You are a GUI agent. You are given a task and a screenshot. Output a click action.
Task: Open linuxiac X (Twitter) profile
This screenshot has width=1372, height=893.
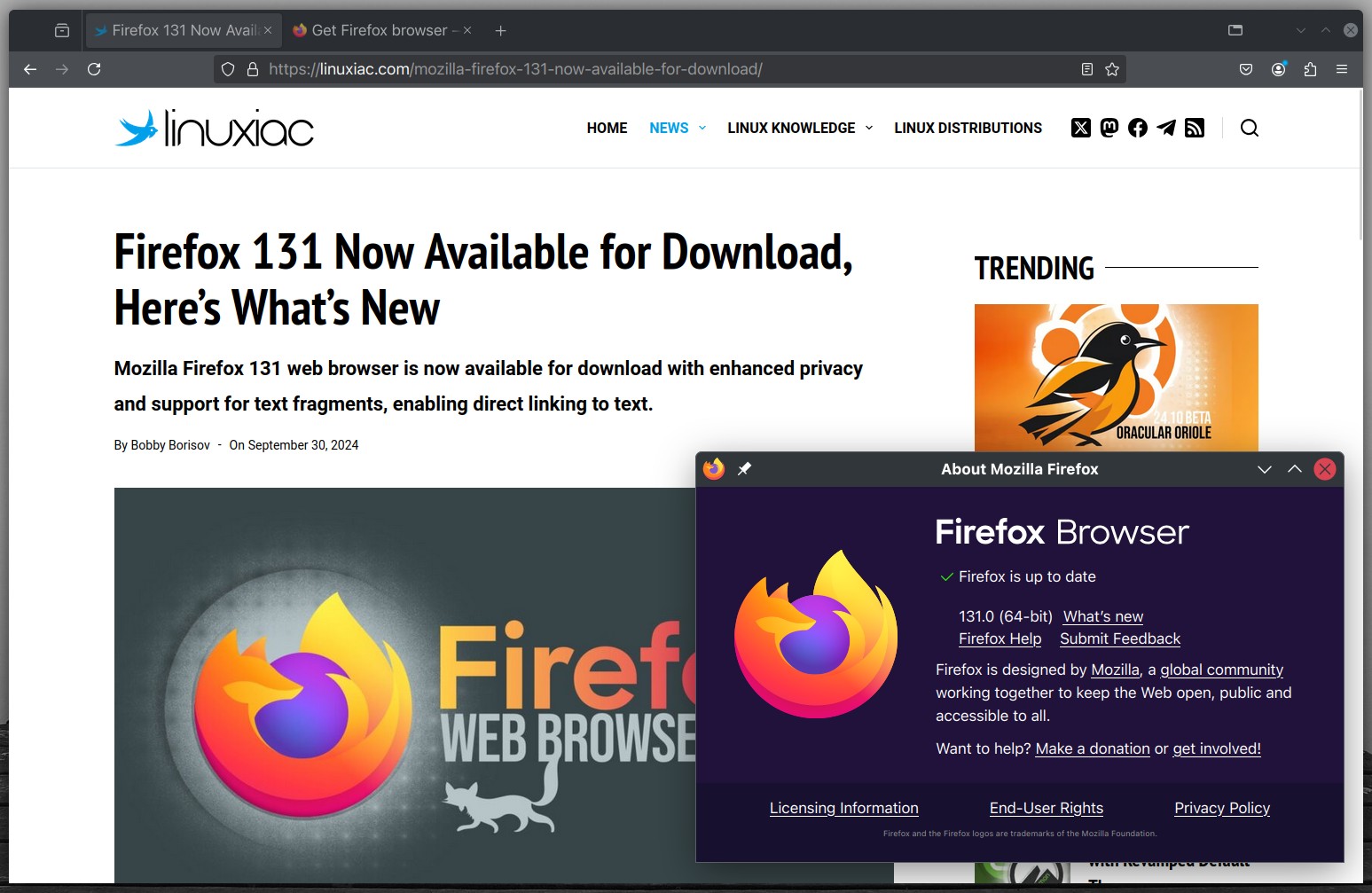click(x=1080, y=128)
